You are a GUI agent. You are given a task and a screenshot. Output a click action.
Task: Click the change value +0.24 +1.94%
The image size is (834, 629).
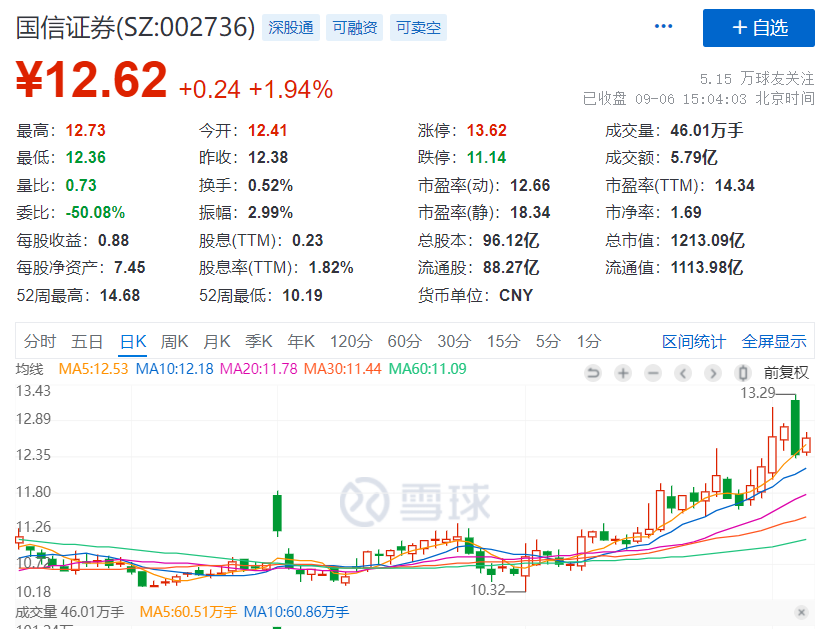click(256, 89)
